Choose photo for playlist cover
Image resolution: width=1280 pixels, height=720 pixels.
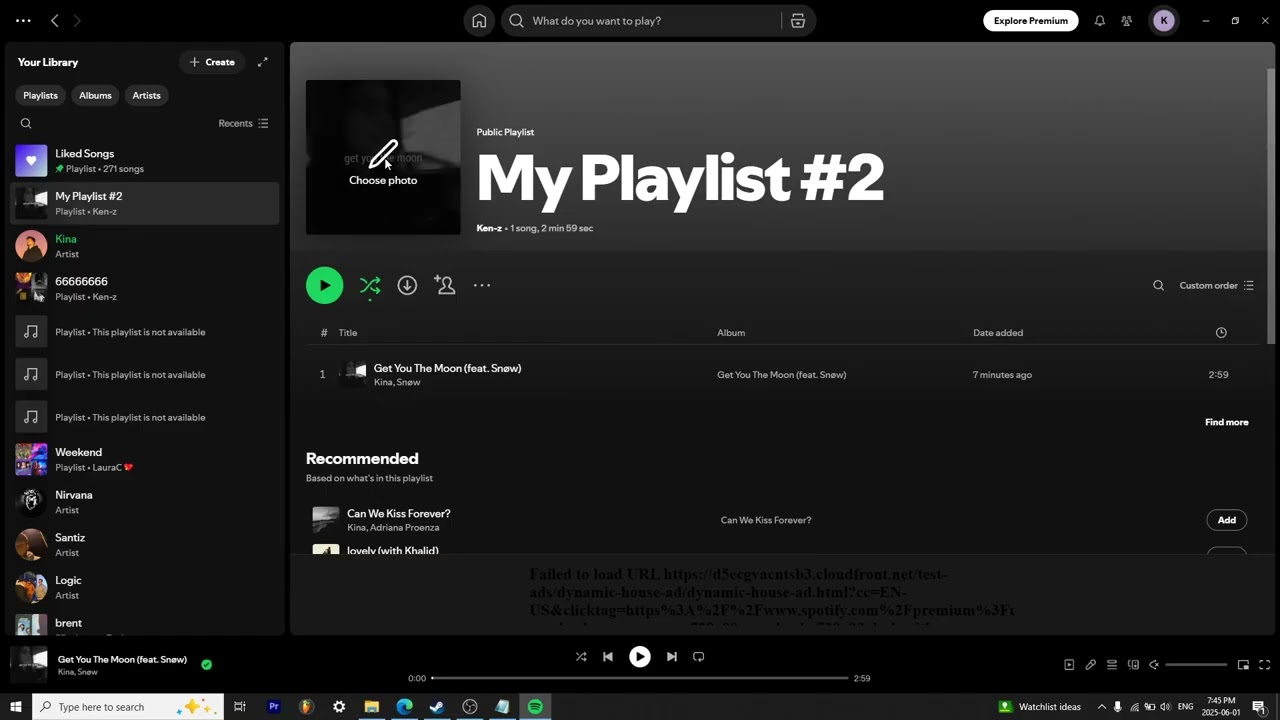pos(383,158)
